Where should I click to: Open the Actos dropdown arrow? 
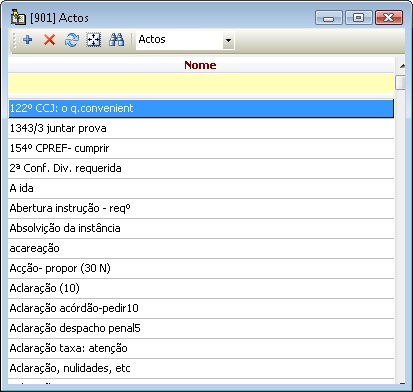[228, 41]
